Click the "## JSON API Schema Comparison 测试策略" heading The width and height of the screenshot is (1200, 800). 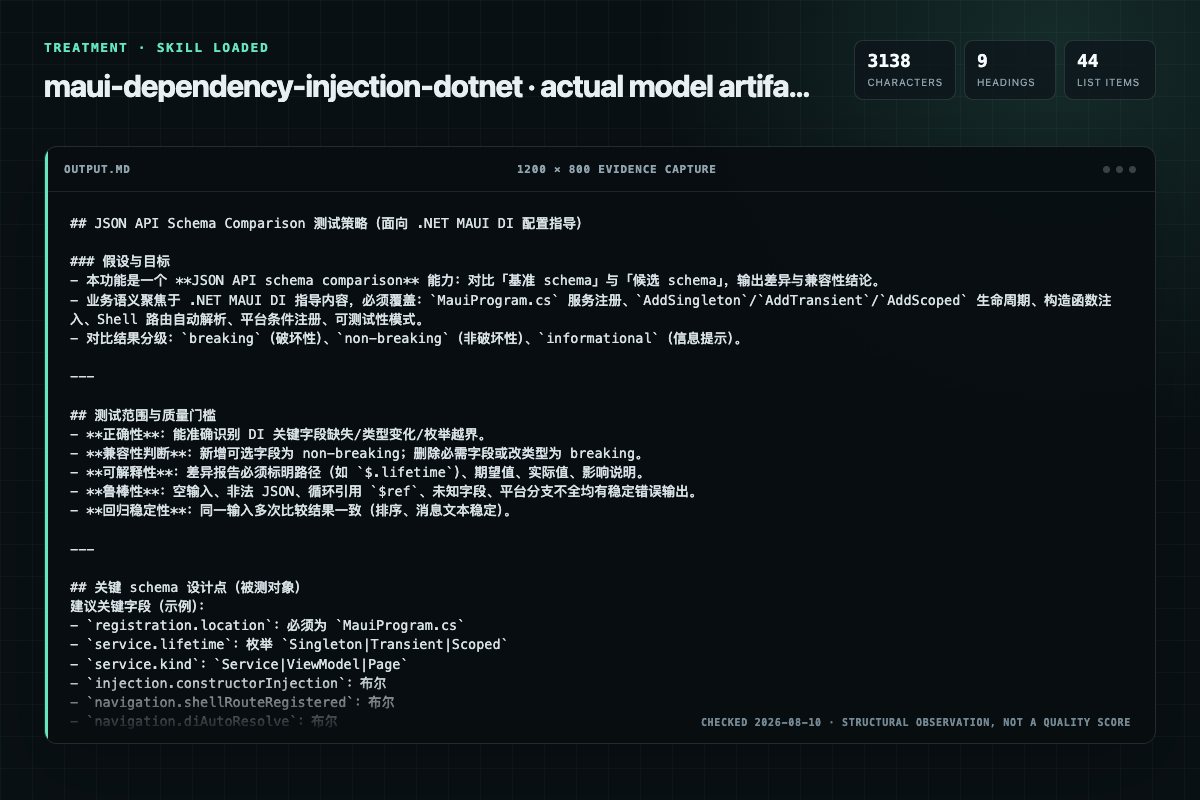coord(326,223)
